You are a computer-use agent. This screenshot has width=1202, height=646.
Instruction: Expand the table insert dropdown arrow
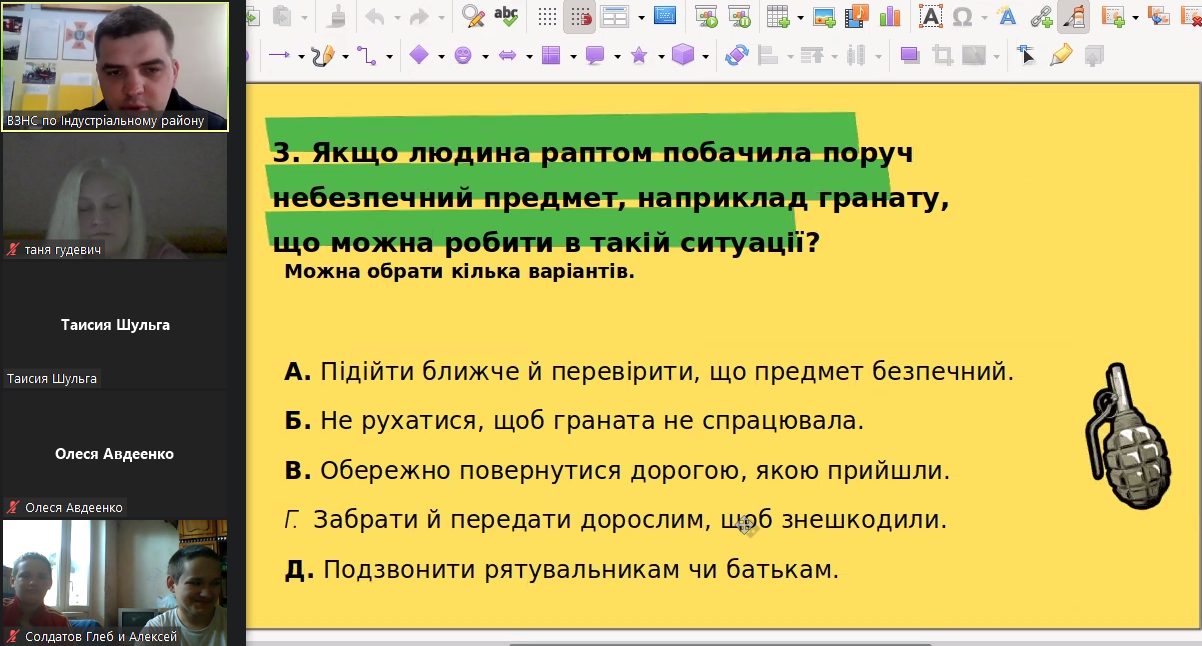pos(800,17)
